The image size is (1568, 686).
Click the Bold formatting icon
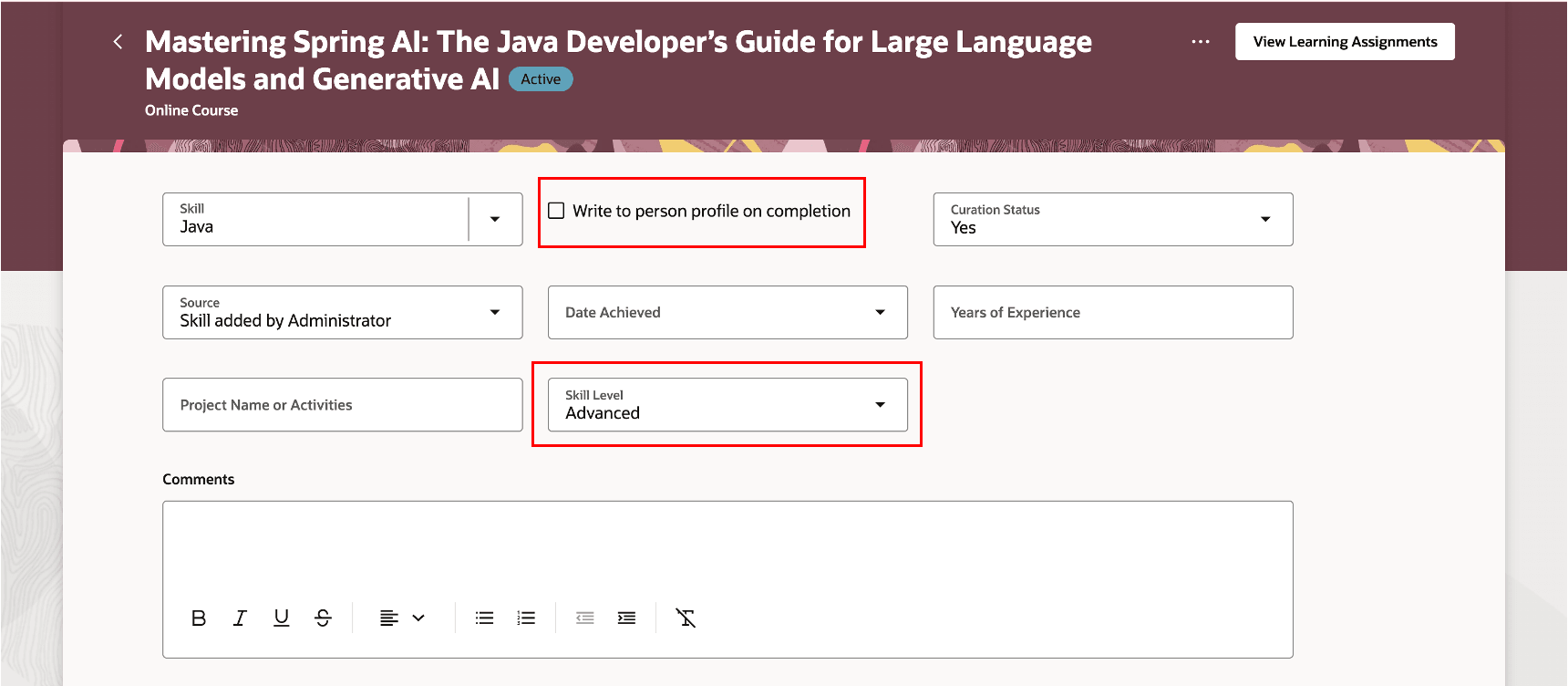pyautogui.click(x=199, y=618)
